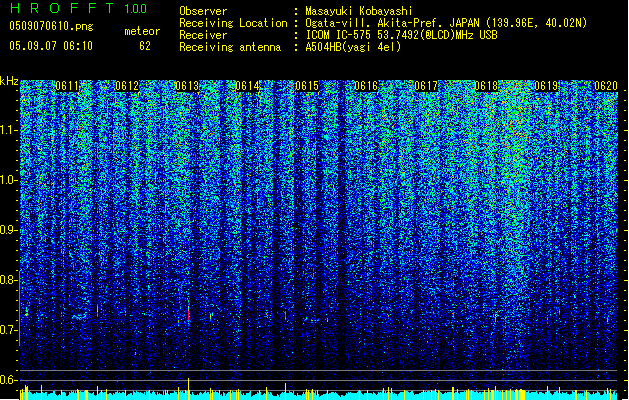Image resolution: width=629 pixels, height=400 pixels.
Task: Select the 0618 time marker
Action: pos(486,86)
